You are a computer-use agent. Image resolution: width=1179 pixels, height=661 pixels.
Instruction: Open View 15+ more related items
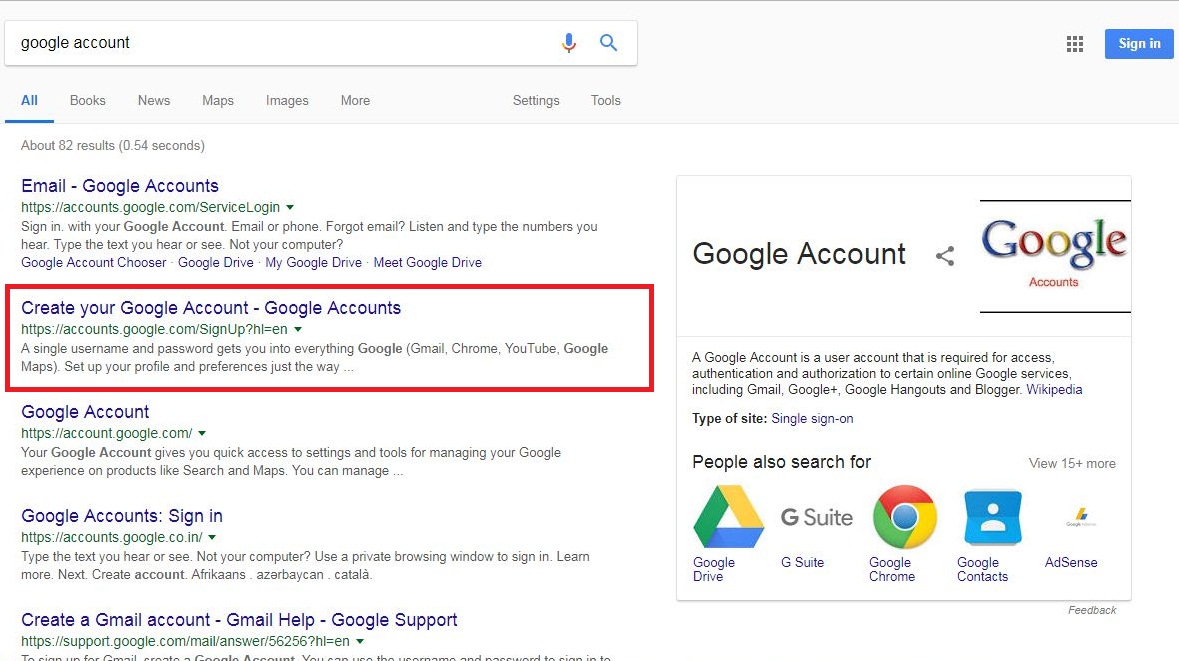pos(1072,463)
